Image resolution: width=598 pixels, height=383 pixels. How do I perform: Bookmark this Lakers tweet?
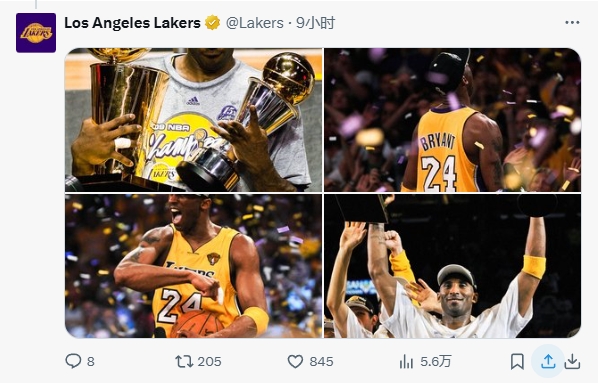point(517,361)
